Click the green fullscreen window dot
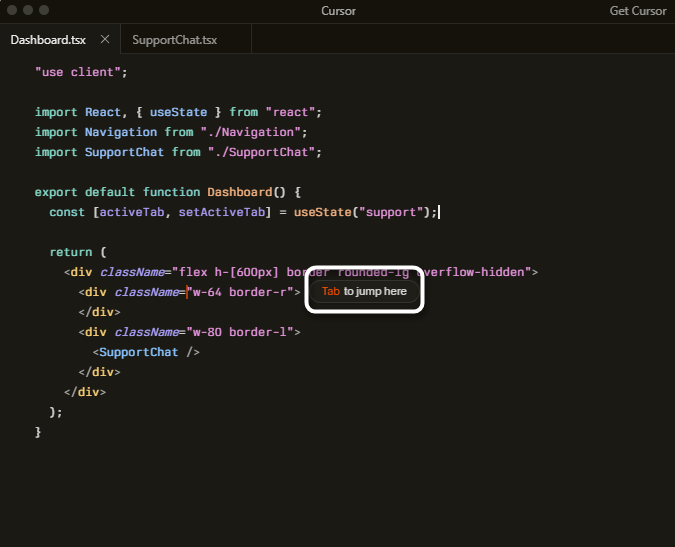This screenshot has width=675, height=547. [44, 10]
